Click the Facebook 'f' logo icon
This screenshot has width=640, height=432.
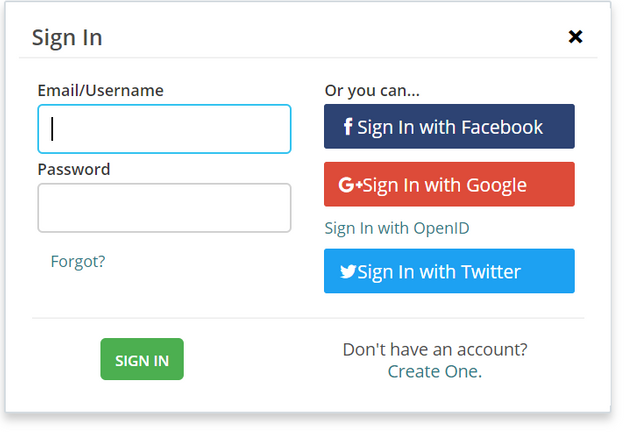(347, 127)
